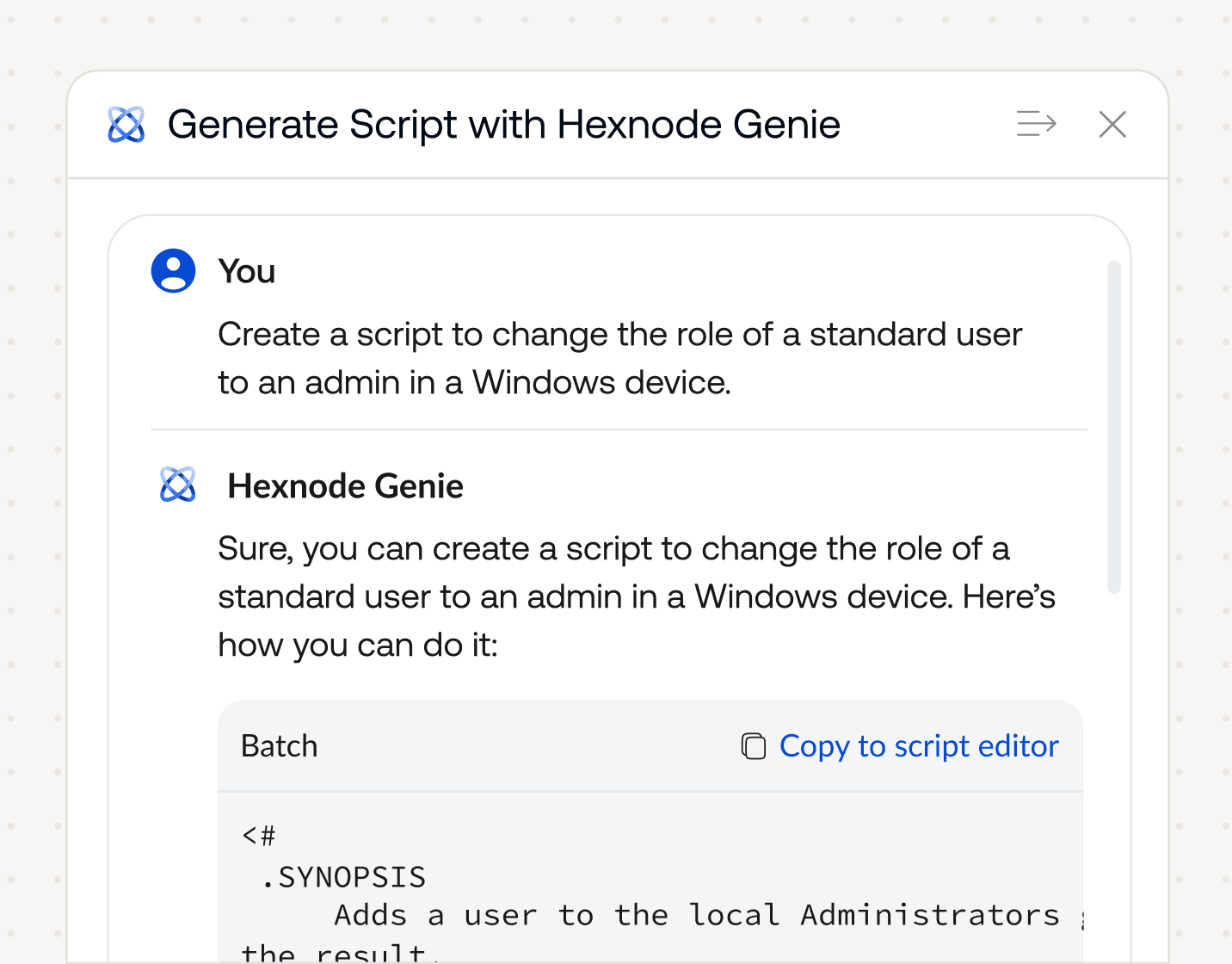The height and width of the screenshot is (964, 1232).
Task: Click the prompt text 'Create a script to change'
Action: [413, 334]
